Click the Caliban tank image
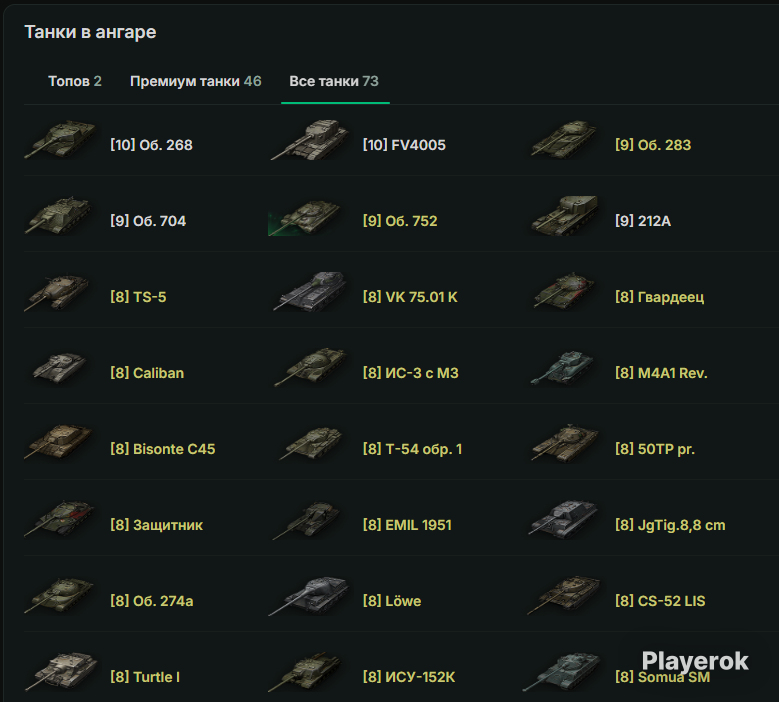Screen dimensions: 779x702 [x=60, y=368]
